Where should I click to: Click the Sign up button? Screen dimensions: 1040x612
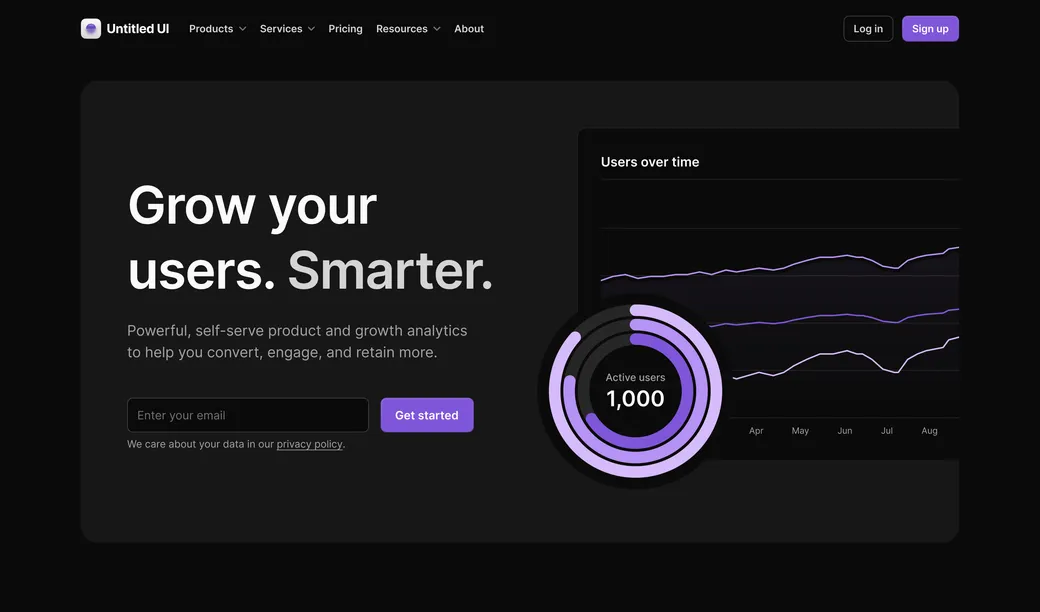coord(930,29)
